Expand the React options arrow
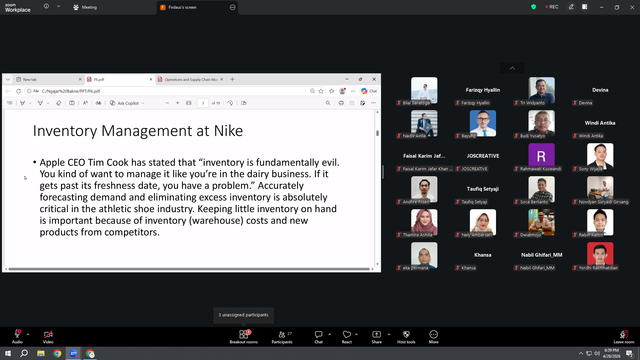Image resolution: width=640 pixels, height=360 pixels. point(356,334)
